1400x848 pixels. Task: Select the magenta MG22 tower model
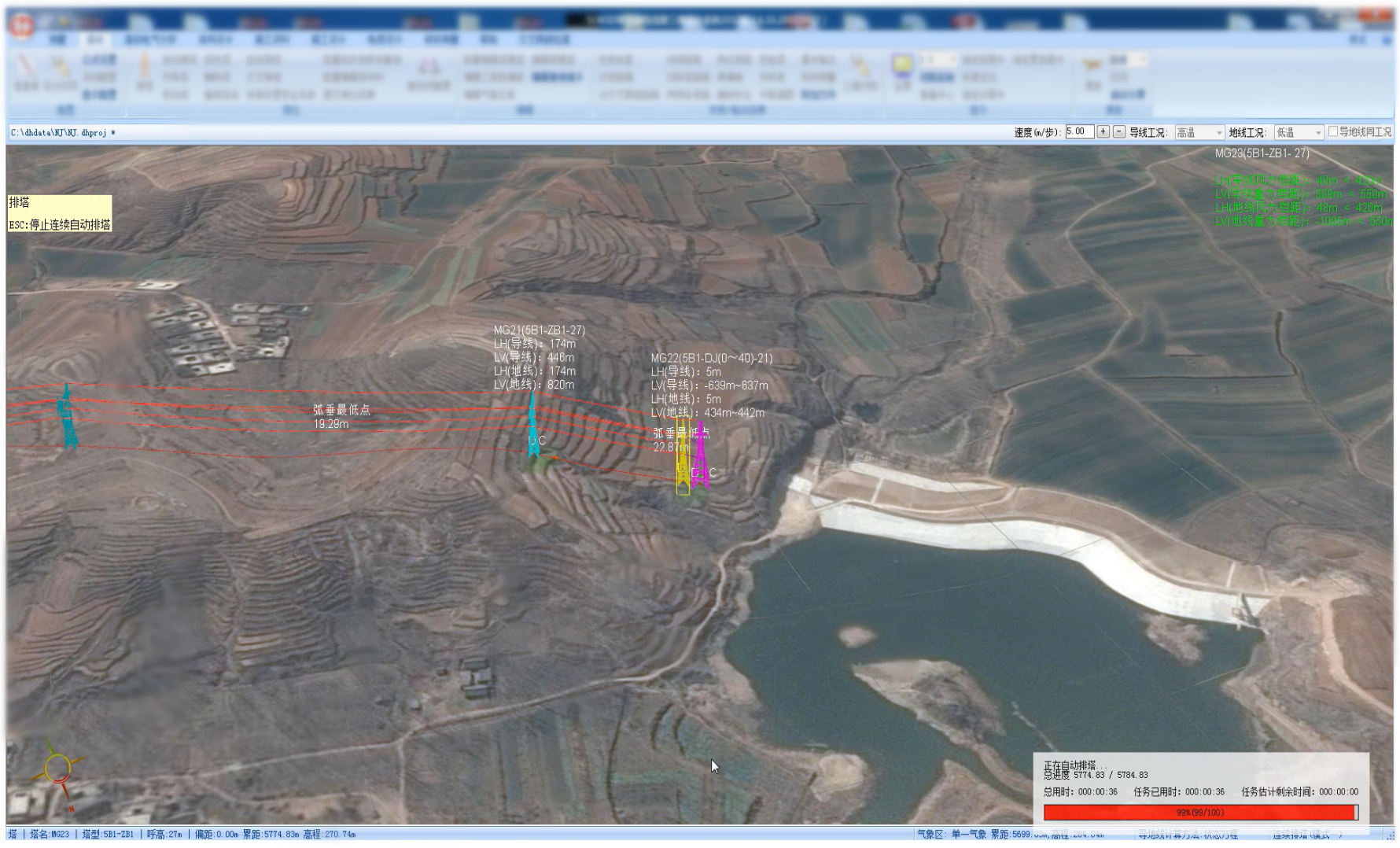699,459
